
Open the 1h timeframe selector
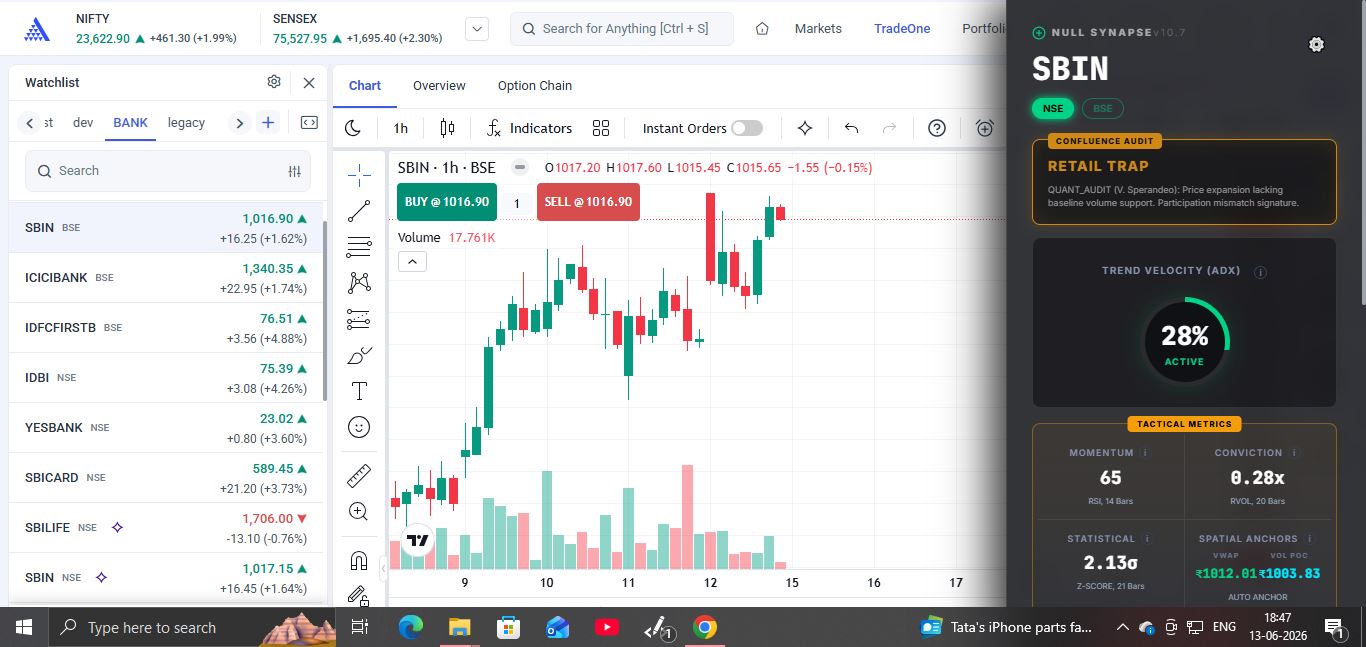coord(401,128)
